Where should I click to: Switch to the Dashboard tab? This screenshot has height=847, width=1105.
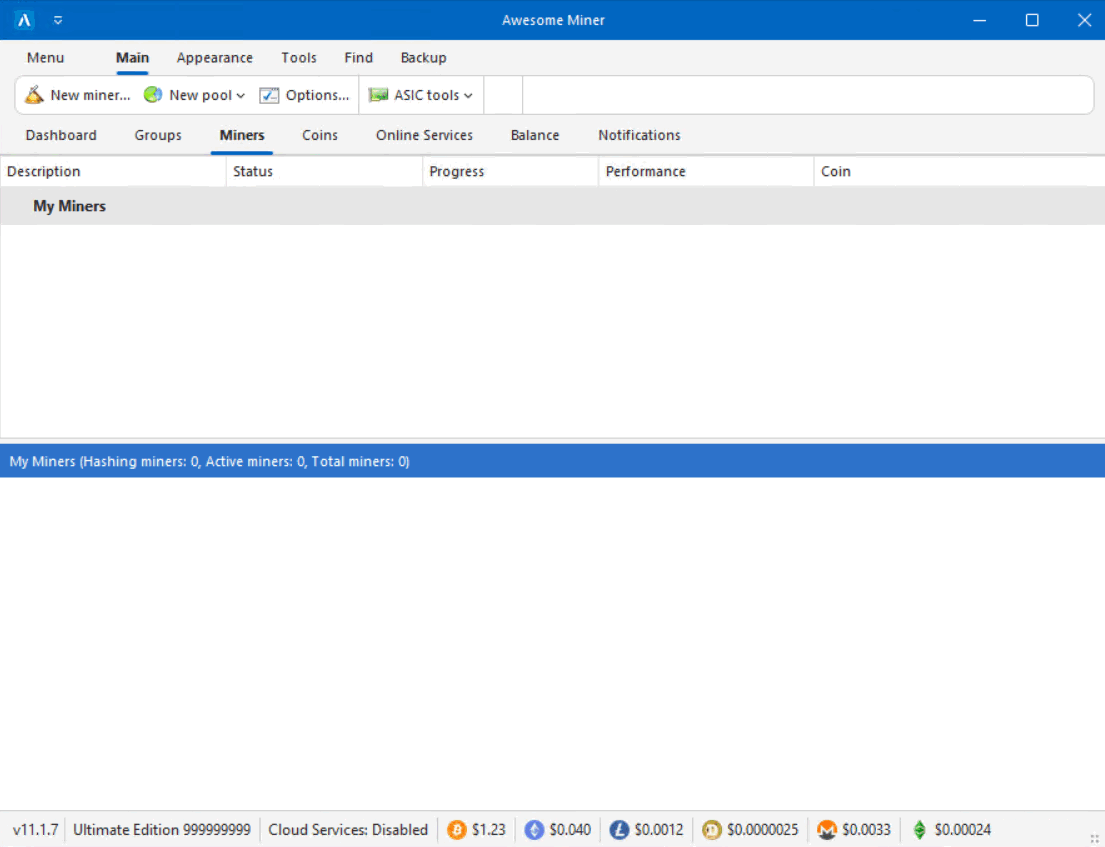[61, 135]
